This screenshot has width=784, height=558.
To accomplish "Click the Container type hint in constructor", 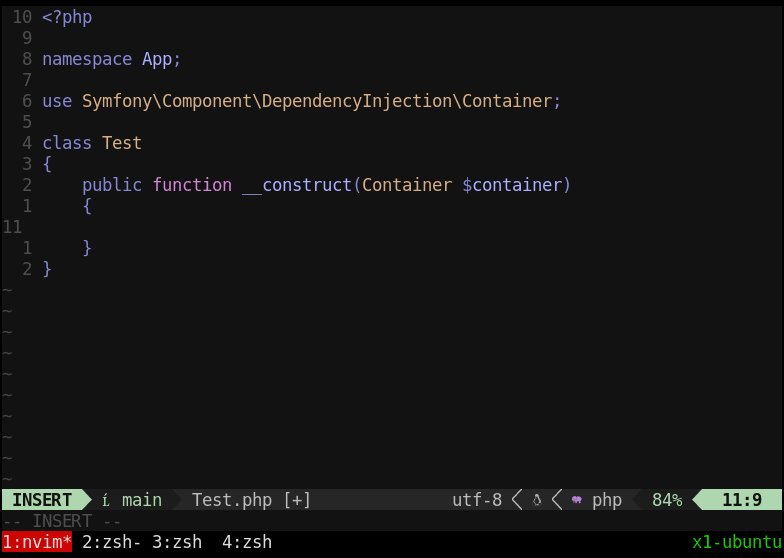I will (407, 185).
